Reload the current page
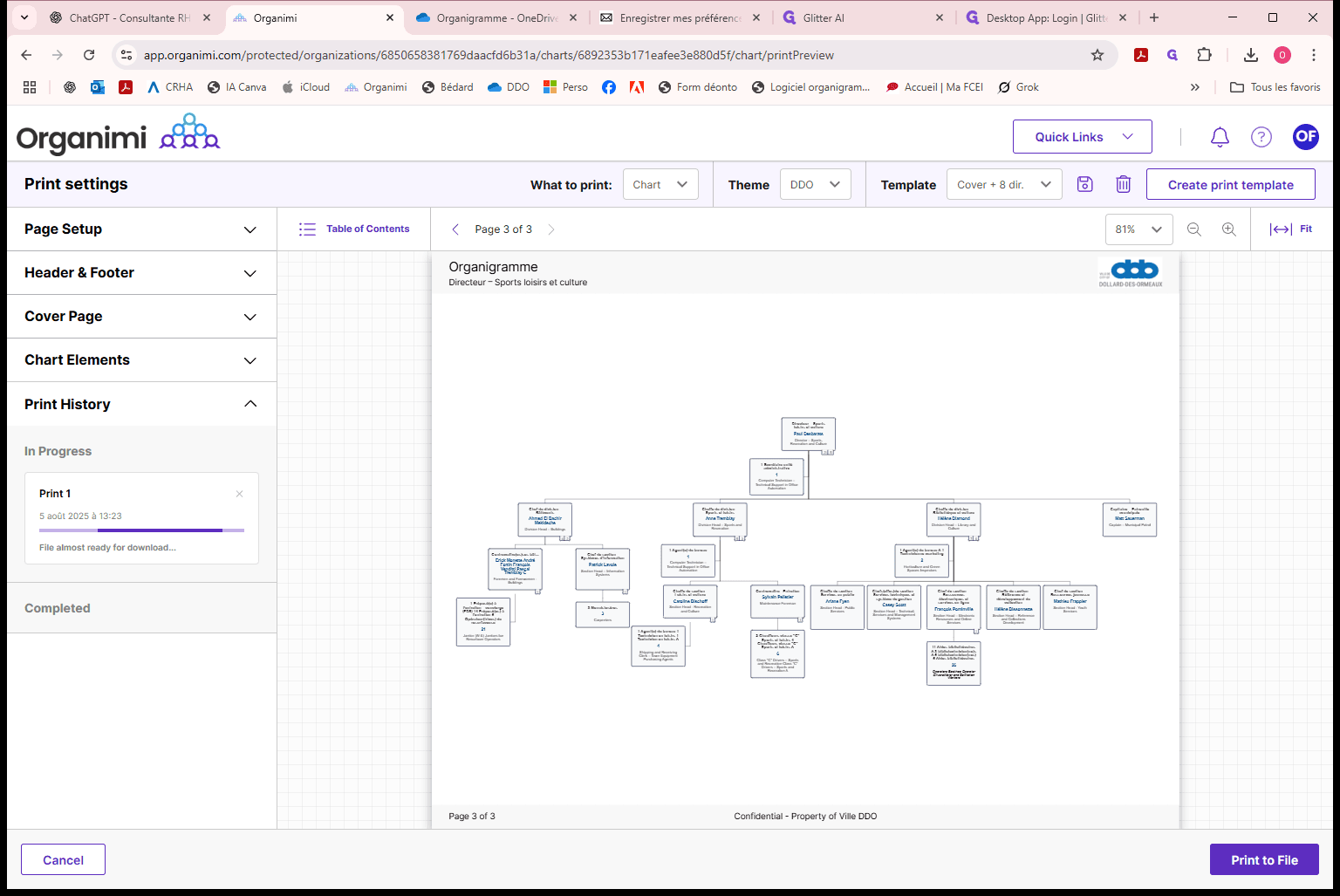This screenshot has height=896, width=1340. (89, 55)
